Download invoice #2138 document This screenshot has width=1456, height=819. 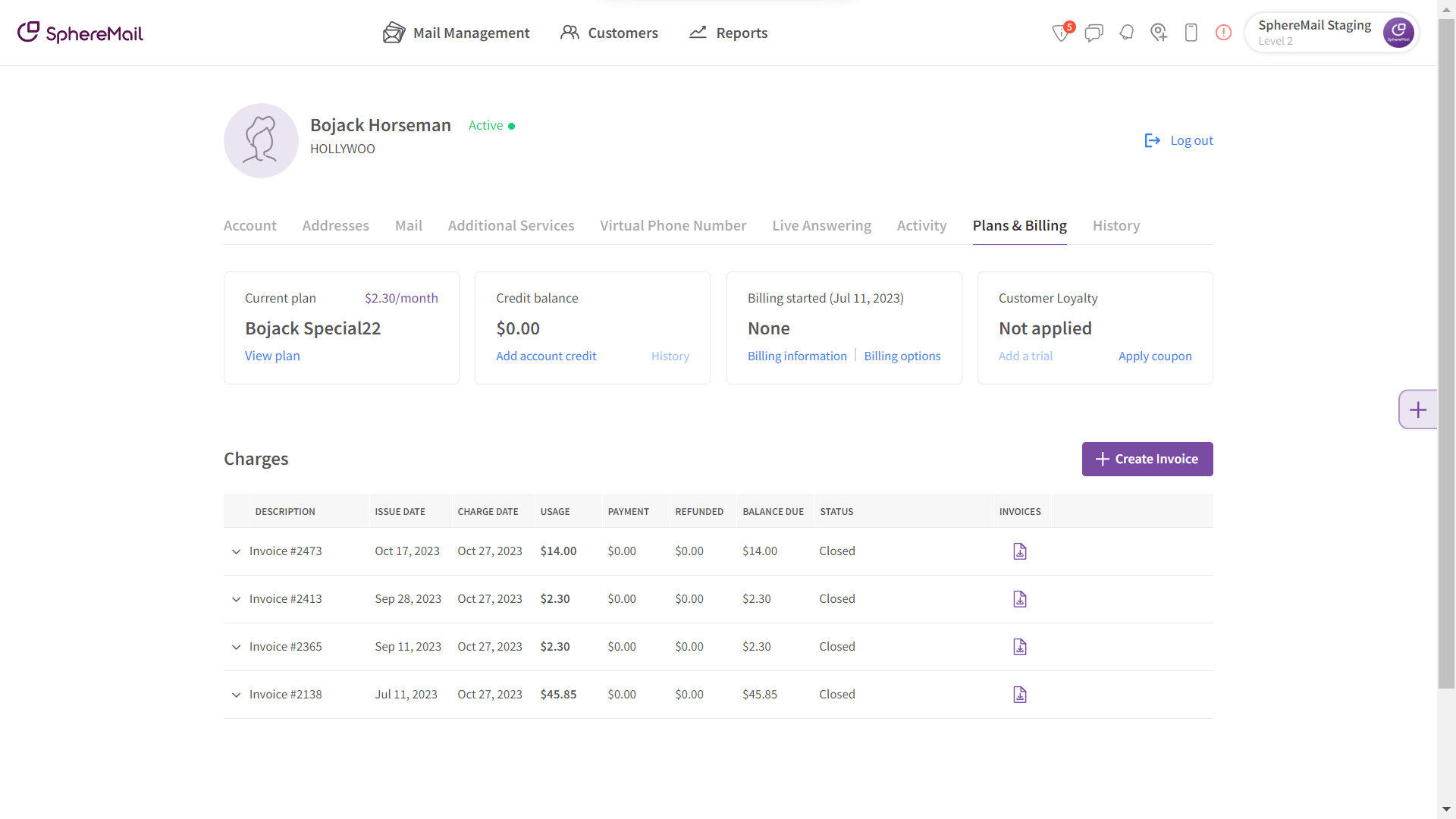(x=1020, y=695)
